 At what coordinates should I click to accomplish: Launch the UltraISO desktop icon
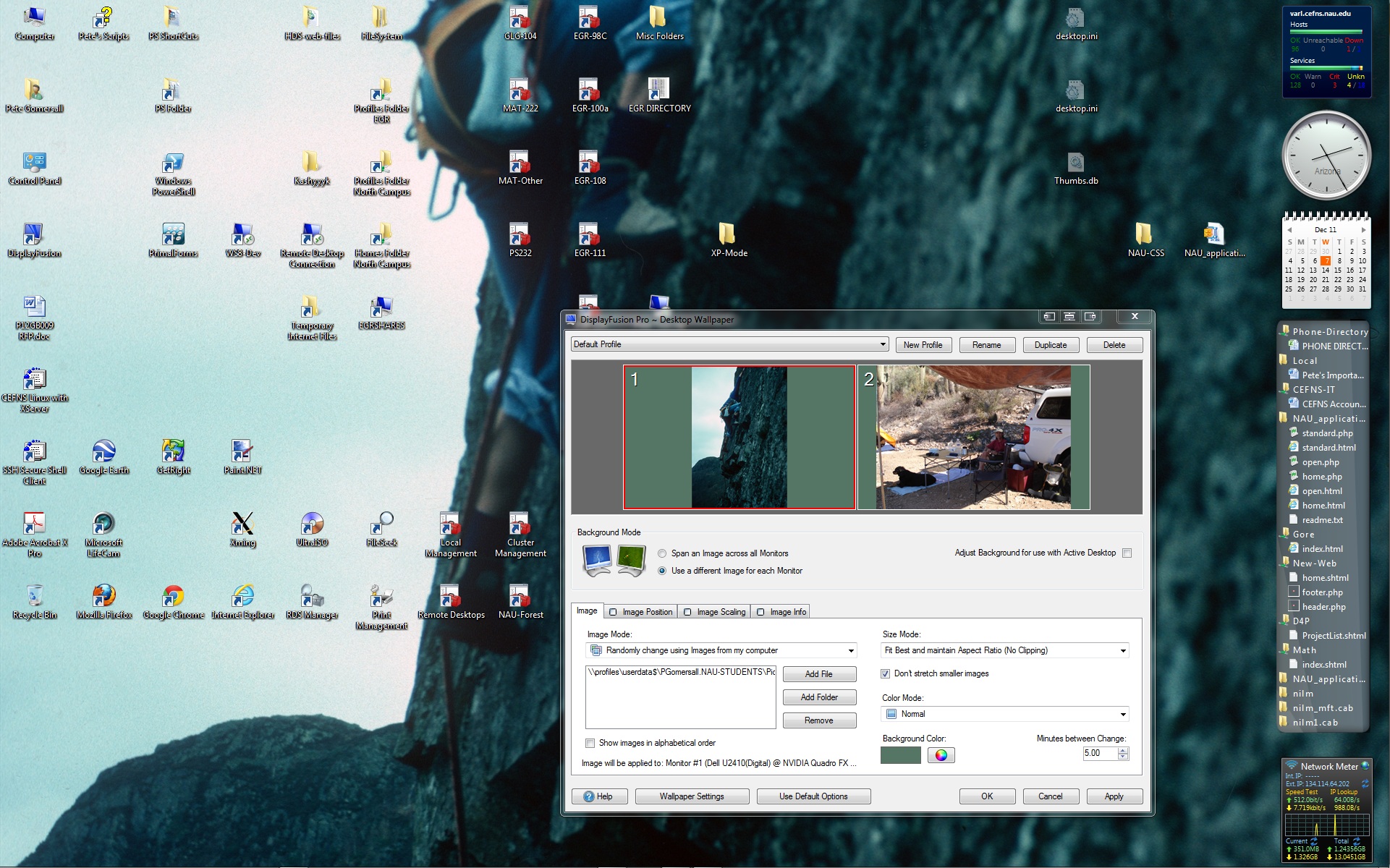(312, 524)
